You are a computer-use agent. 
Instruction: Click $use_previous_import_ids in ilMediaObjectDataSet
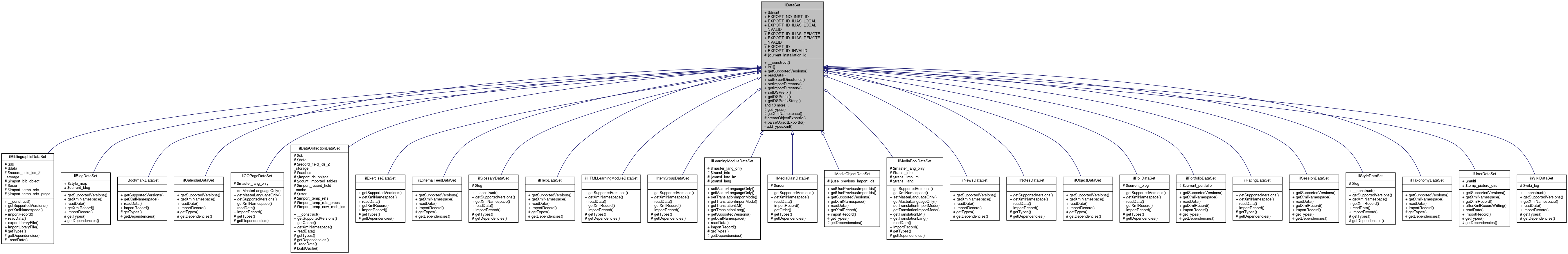851,181
